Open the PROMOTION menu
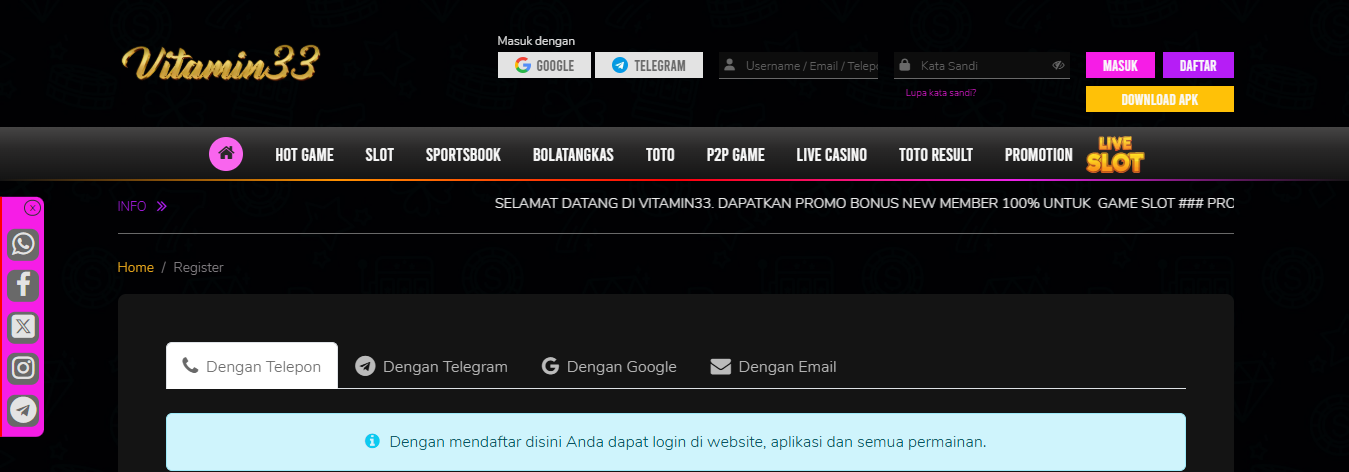Viewport: 1349px width, 472px height. (1039, 155)
